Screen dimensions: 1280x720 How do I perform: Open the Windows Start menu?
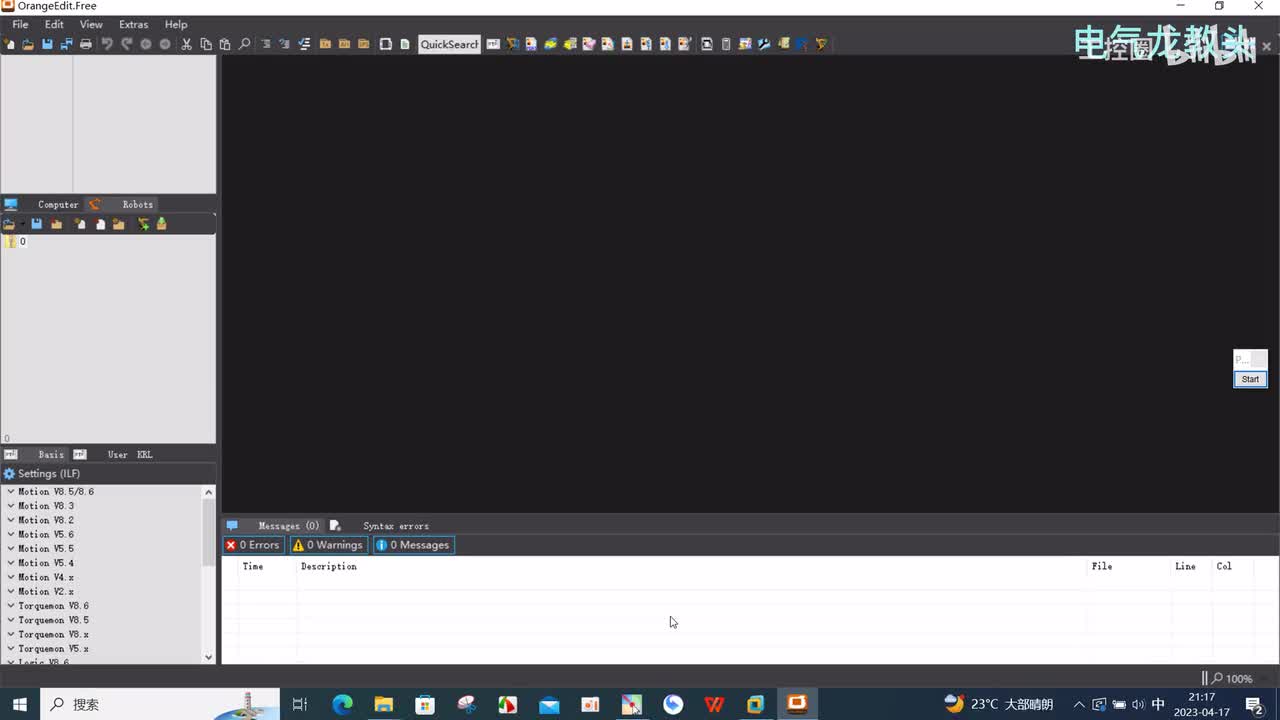20,704
